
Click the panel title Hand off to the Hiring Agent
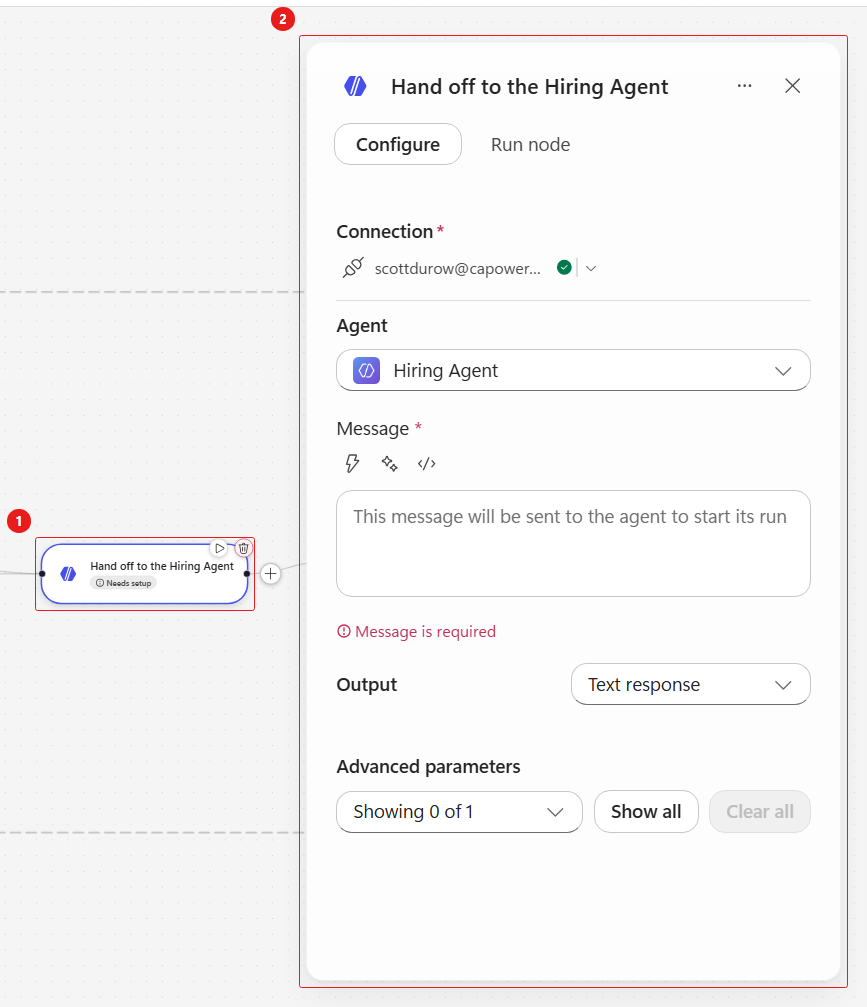click(x=530, y=87)
